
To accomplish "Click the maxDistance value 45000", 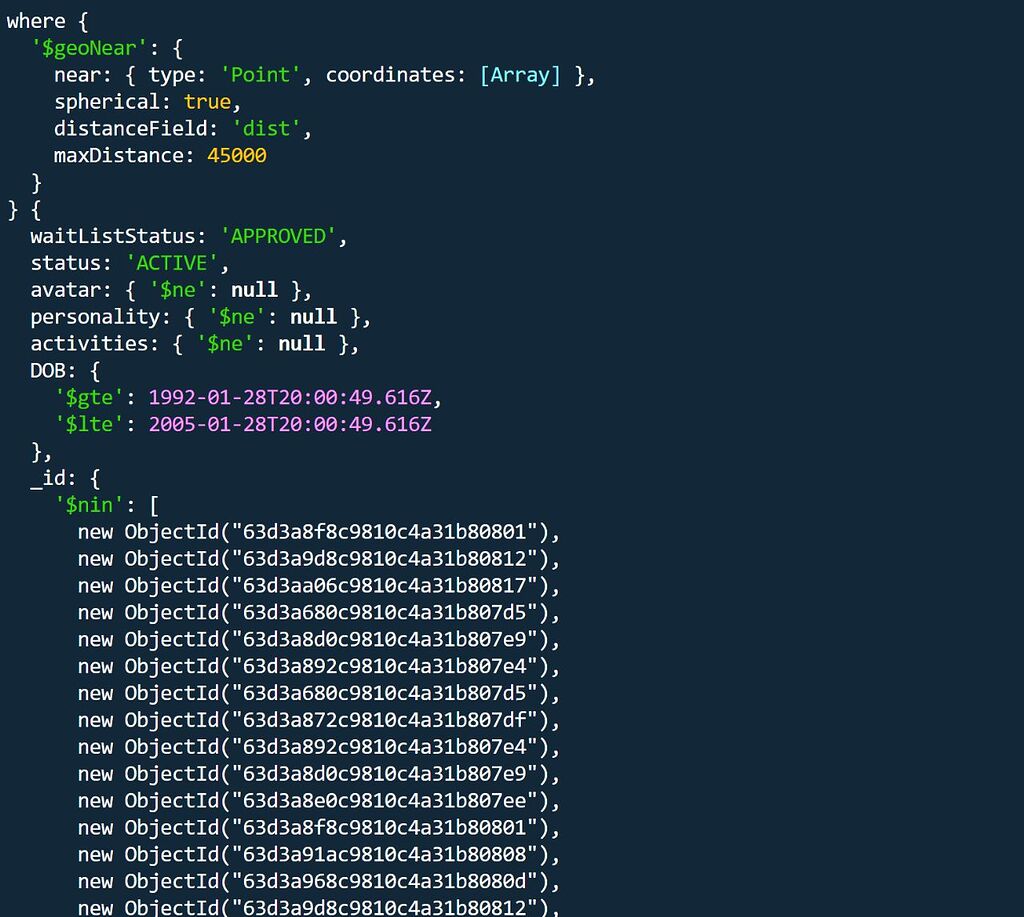I will pyautogui.click(x=237, y=156).
